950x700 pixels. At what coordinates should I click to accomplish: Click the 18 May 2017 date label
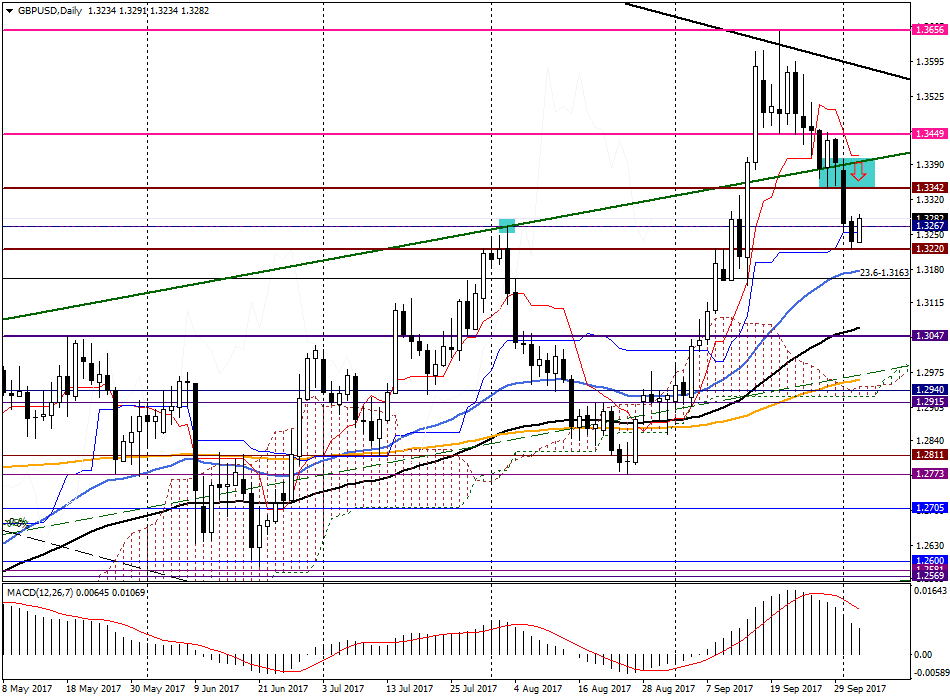pos(93,689)
